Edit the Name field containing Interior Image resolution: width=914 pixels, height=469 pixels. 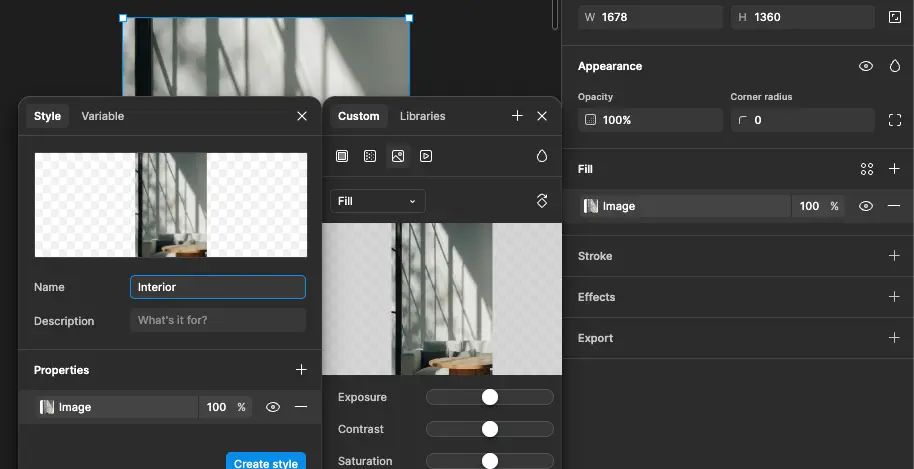click(218, 287)
